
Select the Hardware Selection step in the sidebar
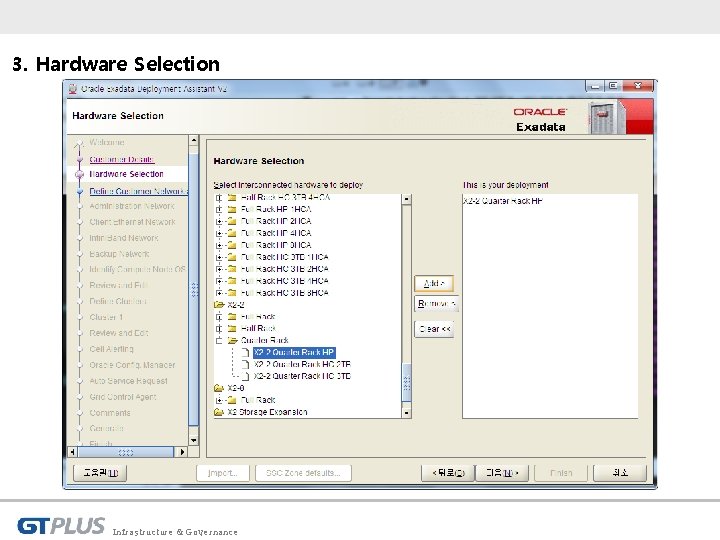[x=126, y=174]
